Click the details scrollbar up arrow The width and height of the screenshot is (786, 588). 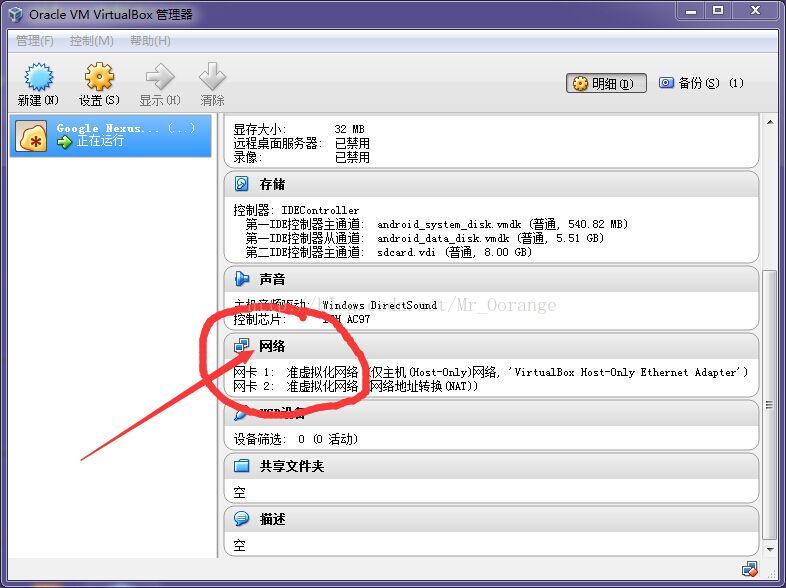pyautogui.click(x=770, y=122)
